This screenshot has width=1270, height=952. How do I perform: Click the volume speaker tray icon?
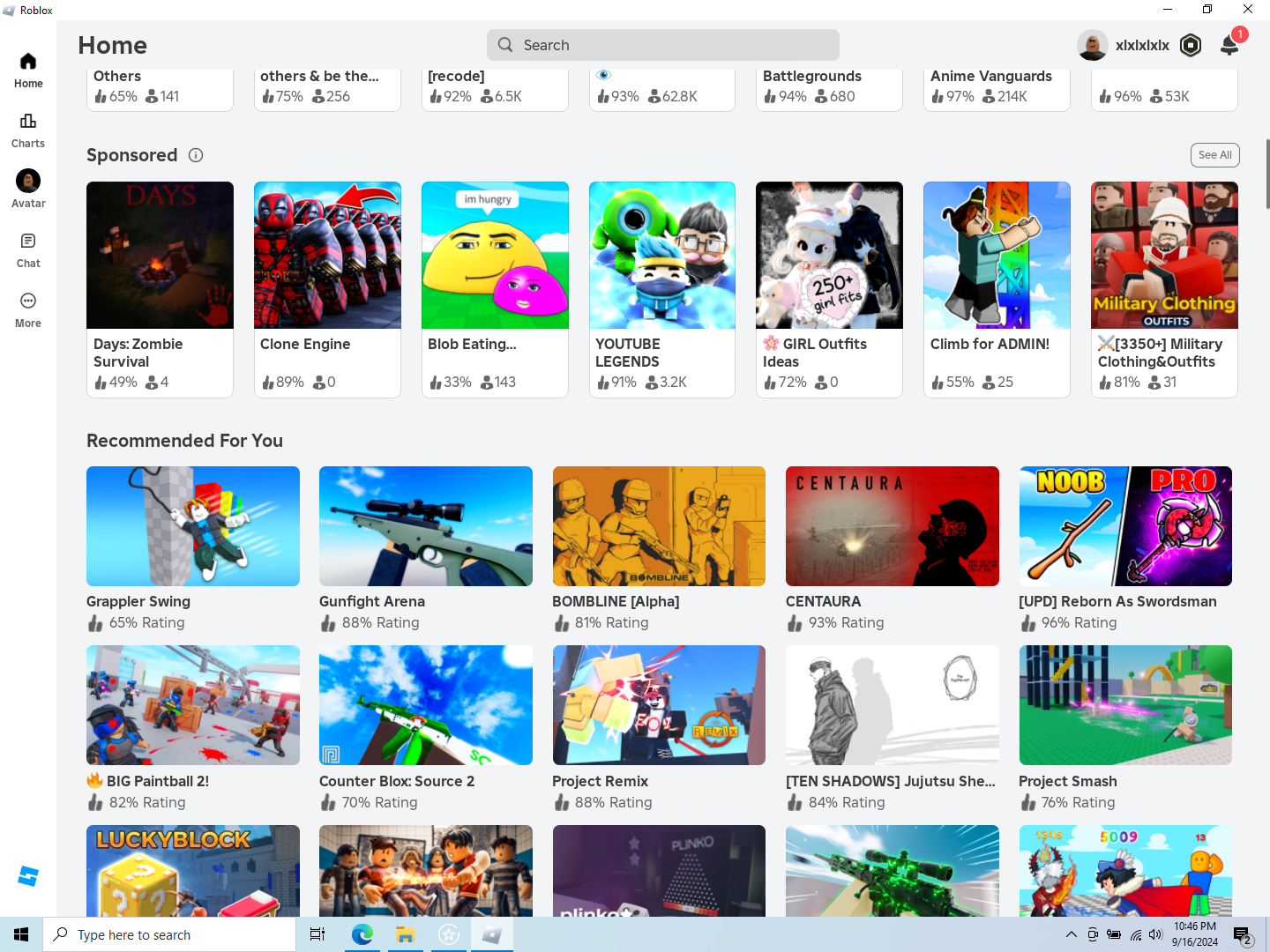tap(1156, 934)
